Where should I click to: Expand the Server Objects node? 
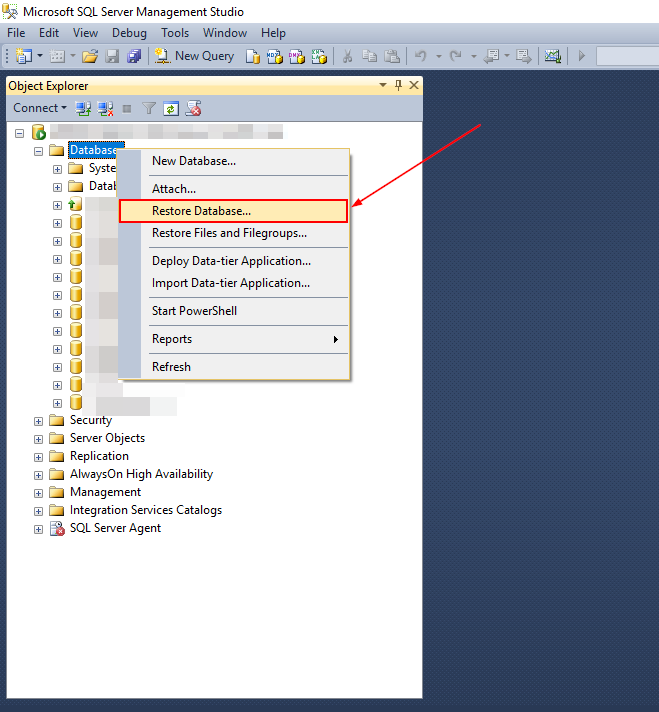click(x=39, y=440)
